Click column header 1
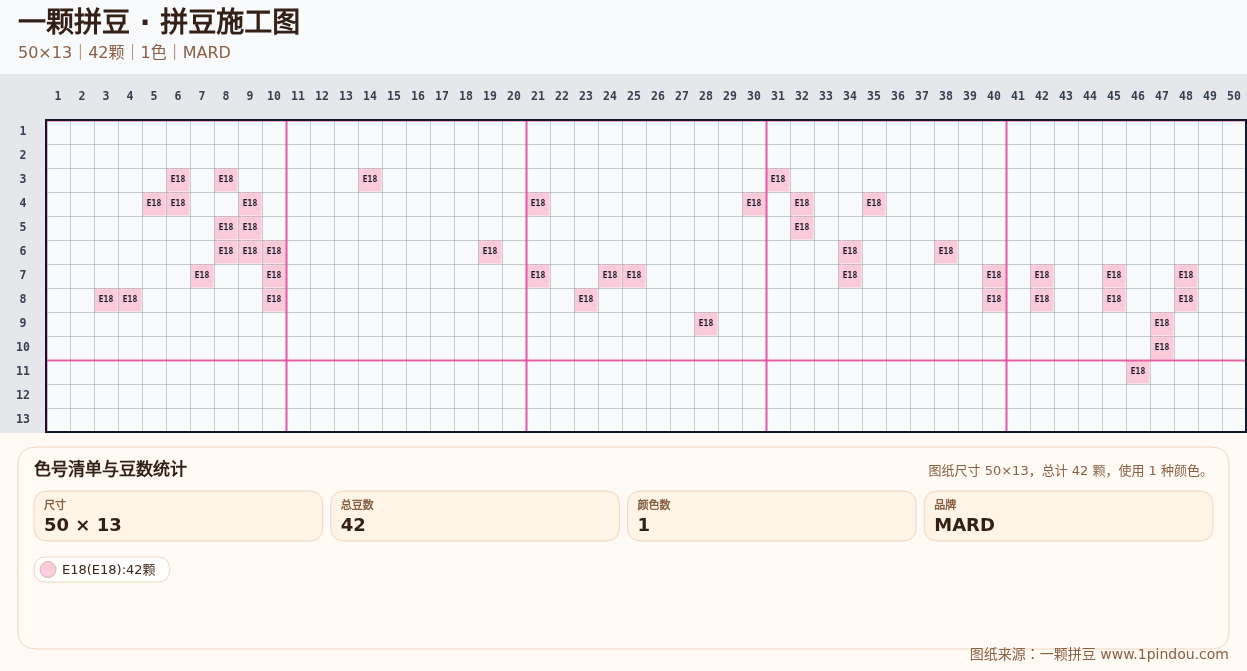The width and height of the screenshot is (1247, 671). point(58,96)
